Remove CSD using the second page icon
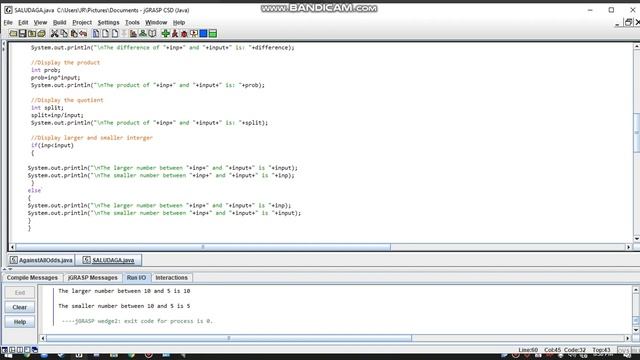Viewport: 640px width, 360px height. (105, 33)
